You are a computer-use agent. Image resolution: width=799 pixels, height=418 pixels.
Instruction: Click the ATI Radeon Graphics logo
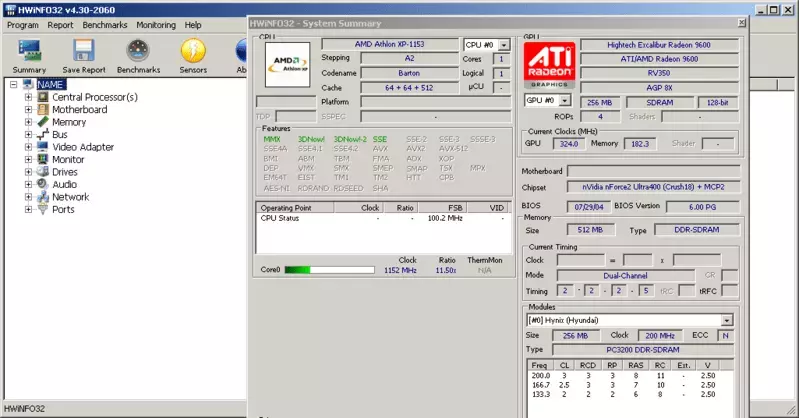(x=549, y=65)
